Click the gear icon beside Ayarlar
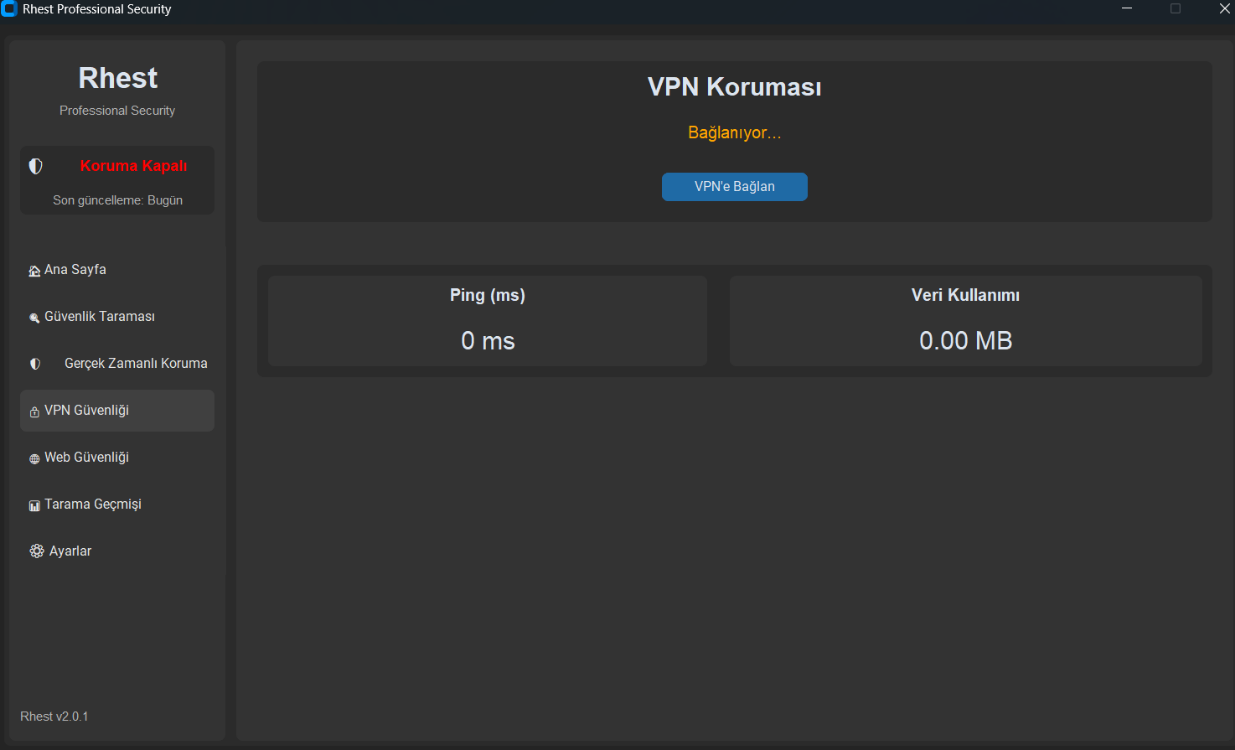Viewport: 1235px width, 750px height. pos(37,551)
